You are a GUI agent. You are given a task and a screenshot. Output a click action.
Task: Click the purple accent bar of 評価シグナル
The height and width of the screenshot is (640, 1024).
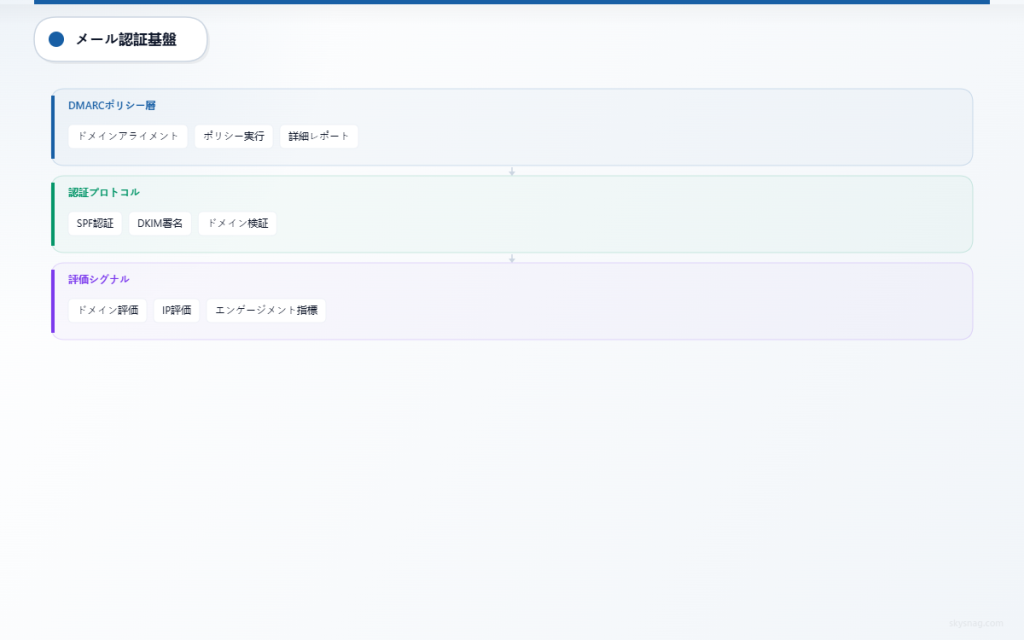point(55,301)
